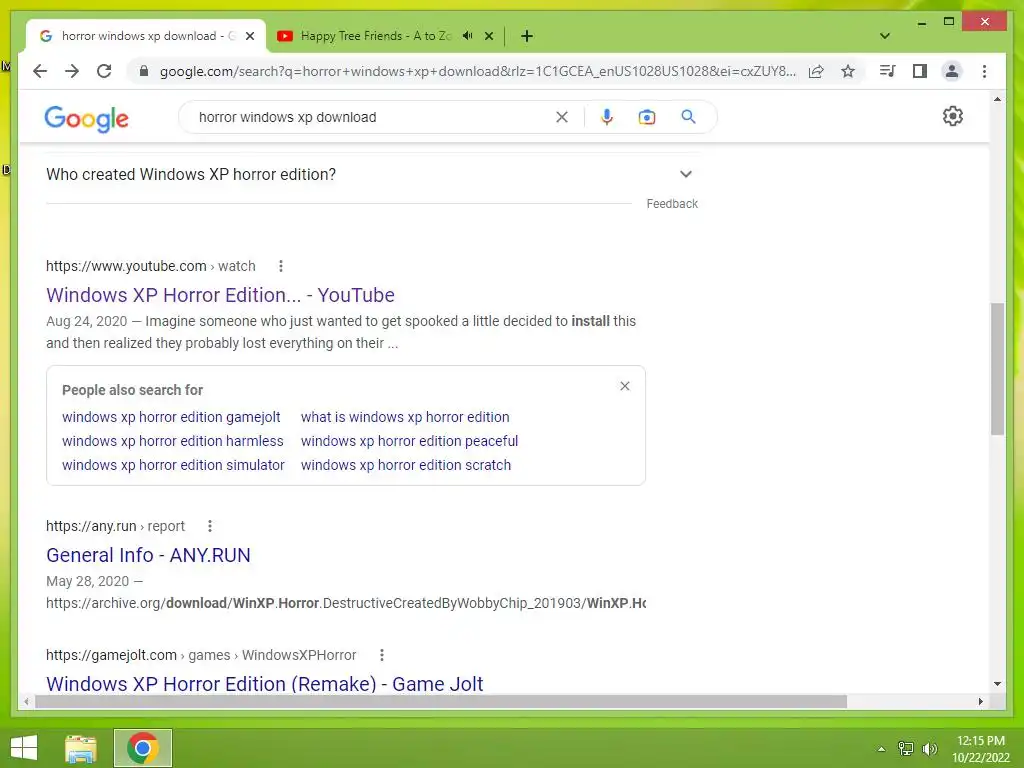1024x768 pixels.
Task: Close the horror windows xp tab
Action: (x=249, y=36)
